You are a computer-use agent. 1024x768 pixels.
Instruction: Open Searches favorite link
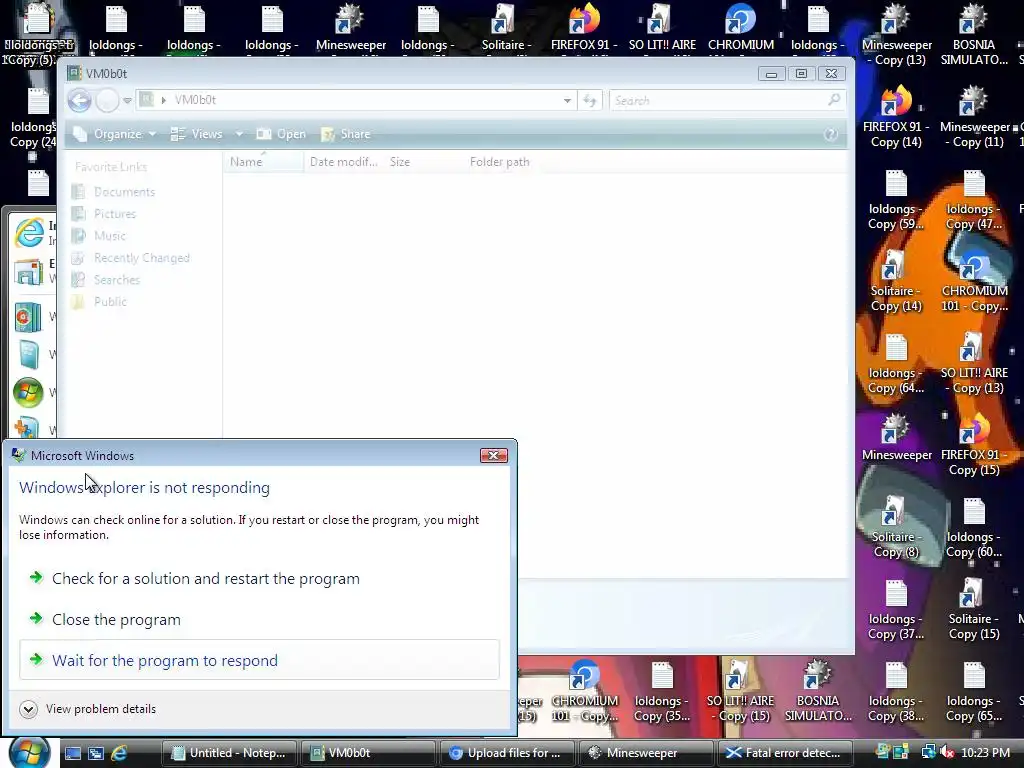click(x=106, y=280)
